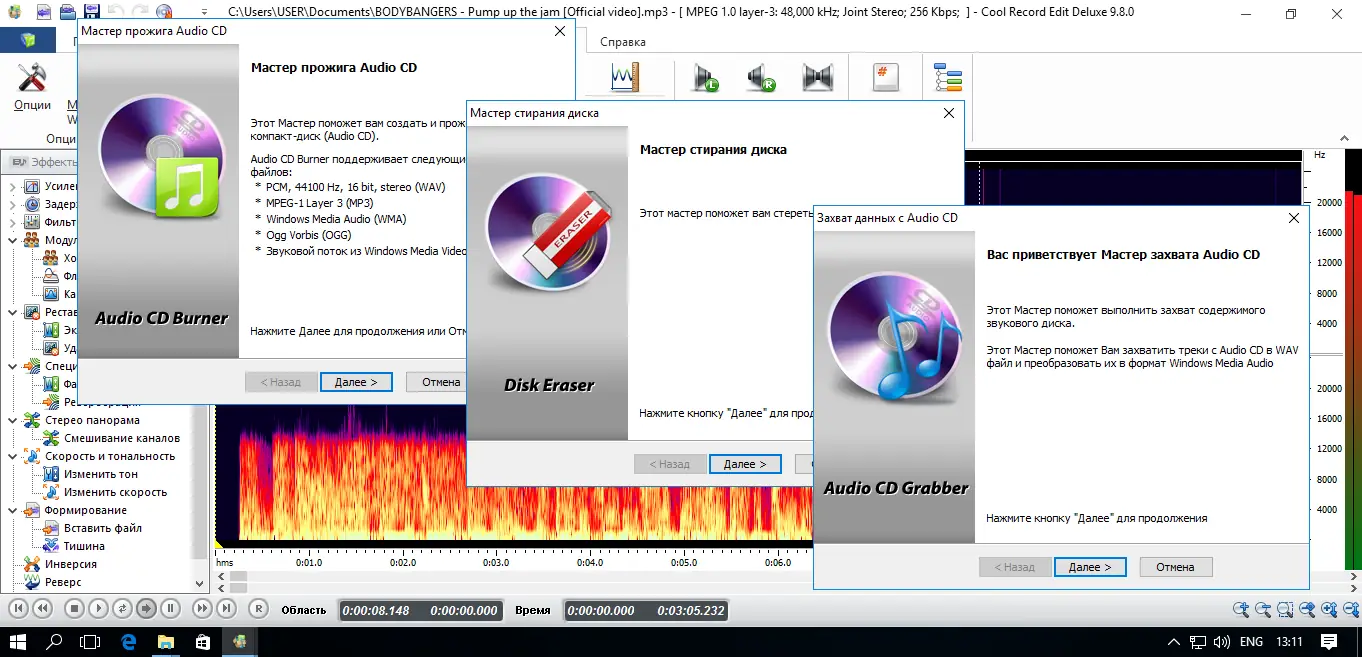Pause playback with the pause button
The image size is (1362, 657).
click(x=170, y=608)
